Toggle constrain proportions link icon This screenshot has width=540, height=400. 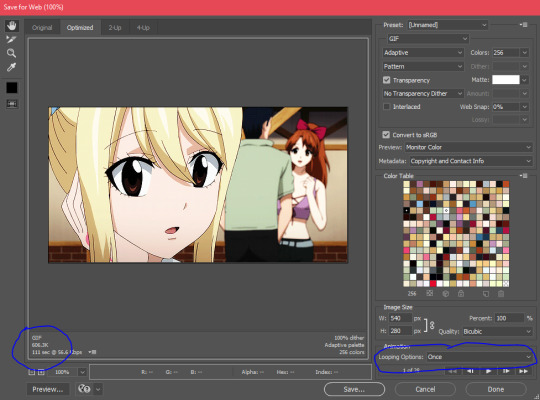pos(432,325)
